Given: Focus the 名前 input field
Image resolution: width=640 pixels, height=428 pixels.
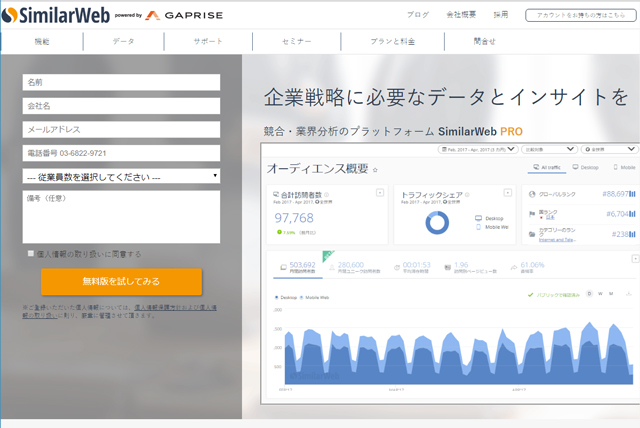Looking at the screenshot, I should 121,82.
